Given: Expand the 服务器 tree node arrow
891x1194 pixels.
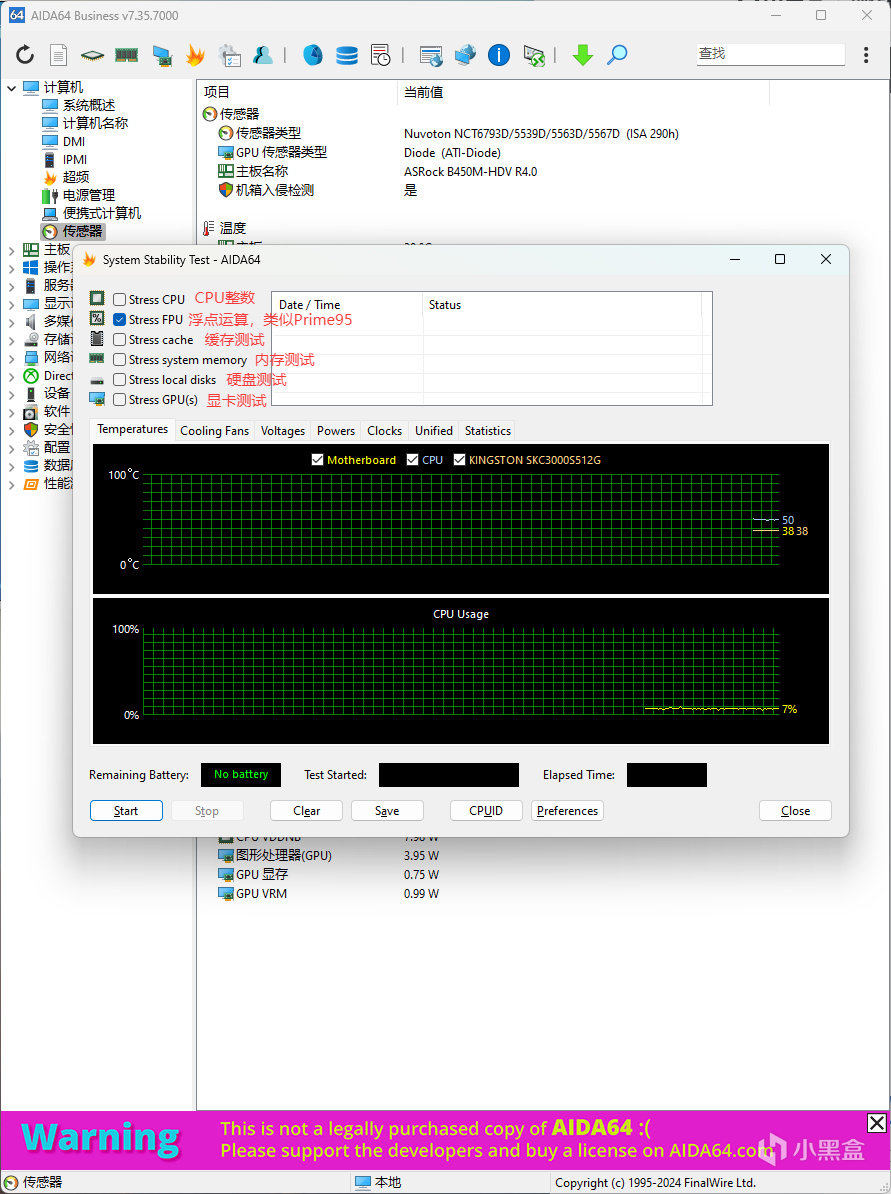Looking at the screenshot, I should pyautogui.click(x=11, y=286).
